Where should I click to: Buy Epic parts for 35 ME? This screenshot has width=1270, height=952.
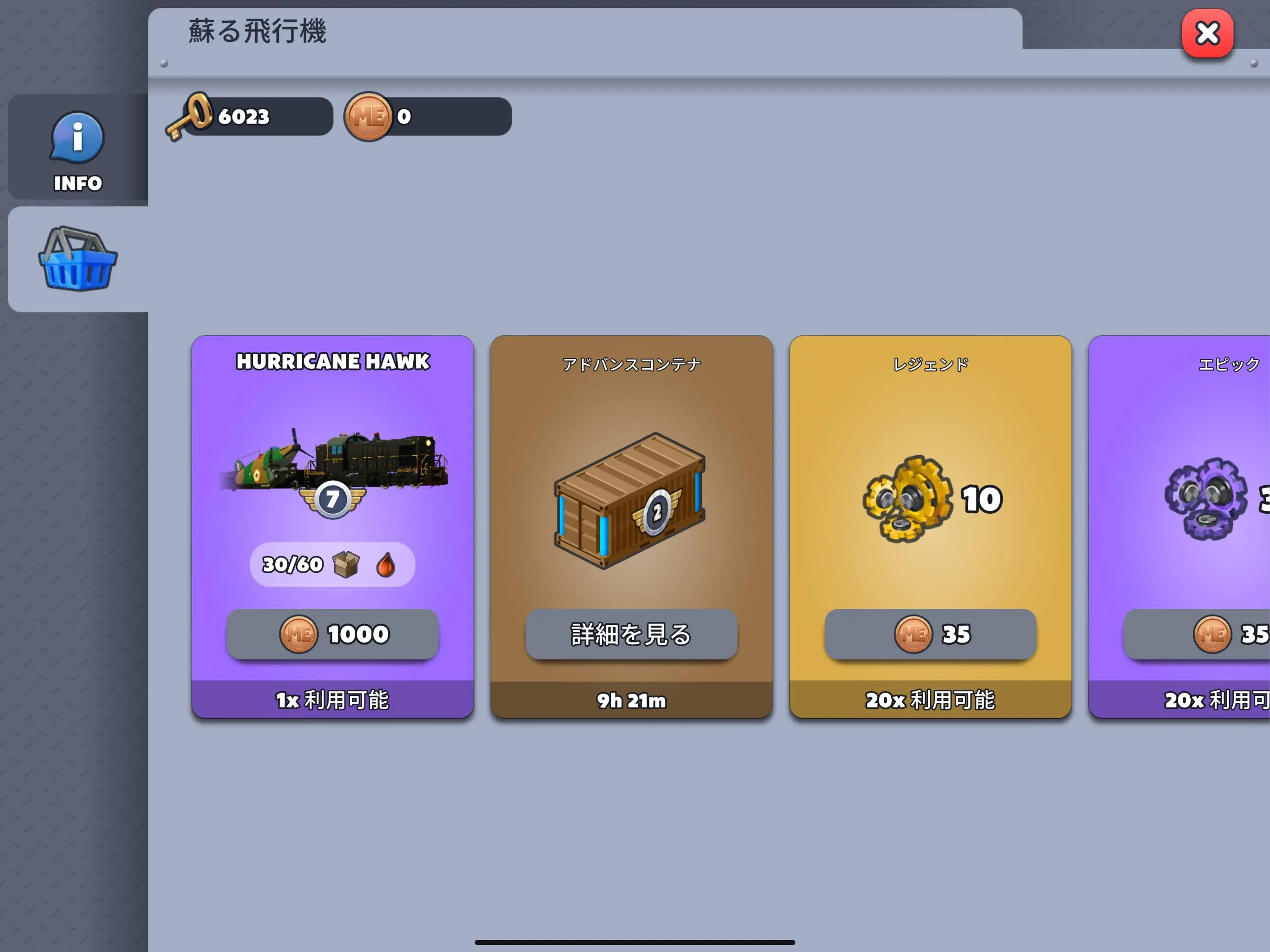coord(1197,634)
